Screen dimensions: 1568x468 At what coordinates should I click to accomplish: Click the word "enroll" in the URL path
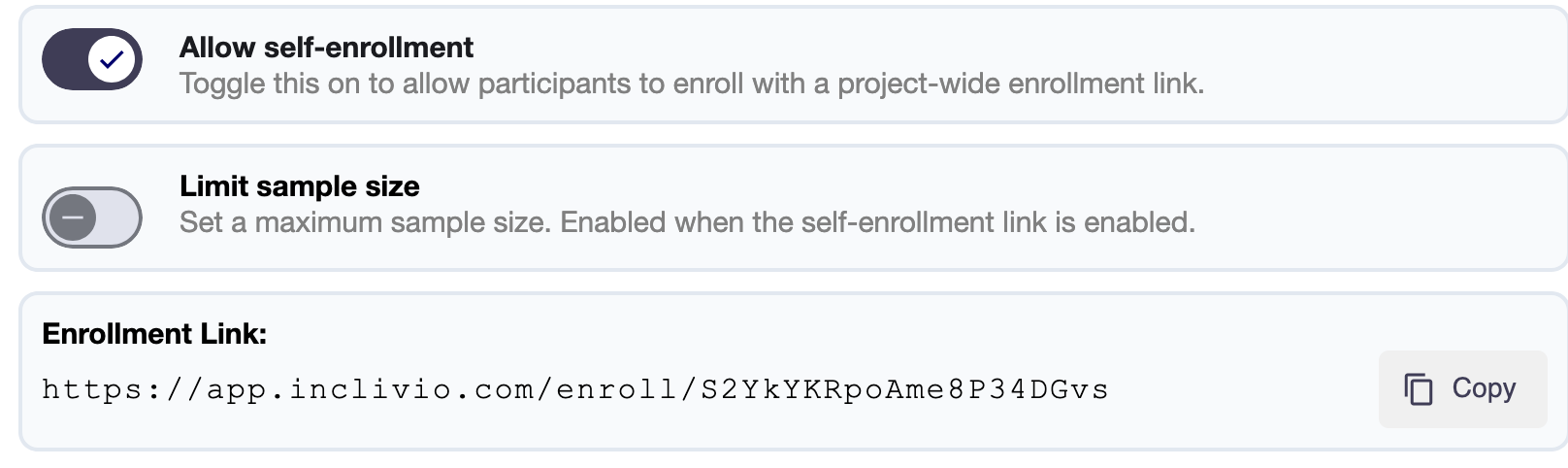pos(617,390)
